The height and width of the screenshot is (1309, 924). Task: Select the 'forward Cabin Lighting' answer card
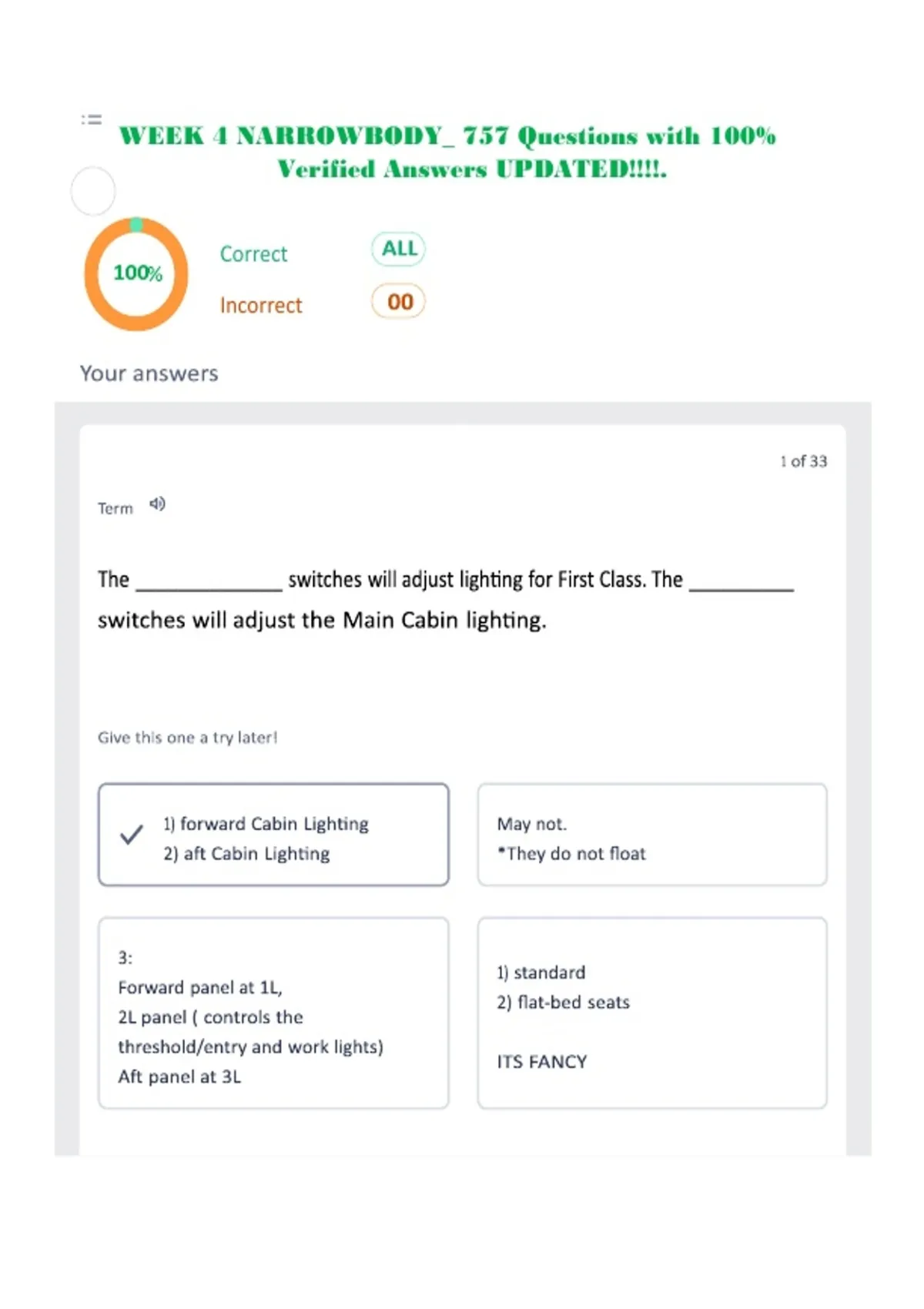click(273, 835)
